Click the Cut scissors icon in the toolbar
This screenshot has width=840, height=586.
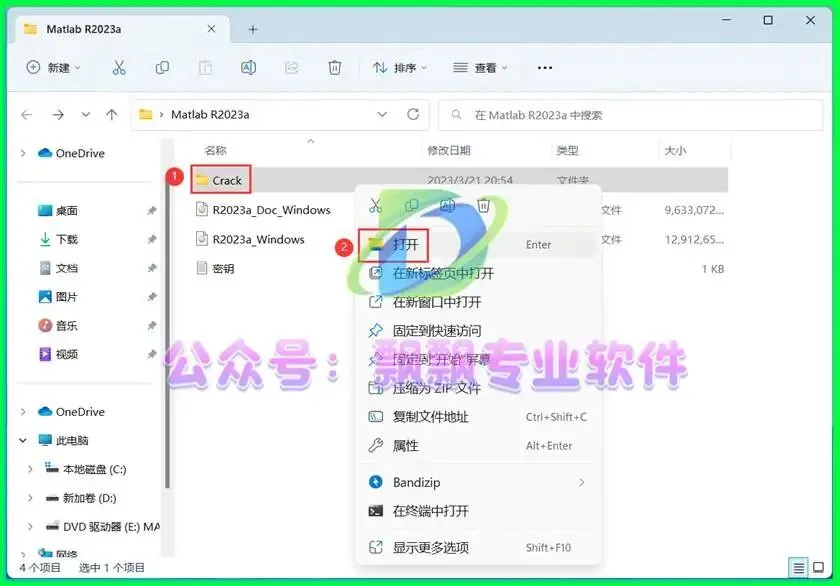(x=119, y=67)
